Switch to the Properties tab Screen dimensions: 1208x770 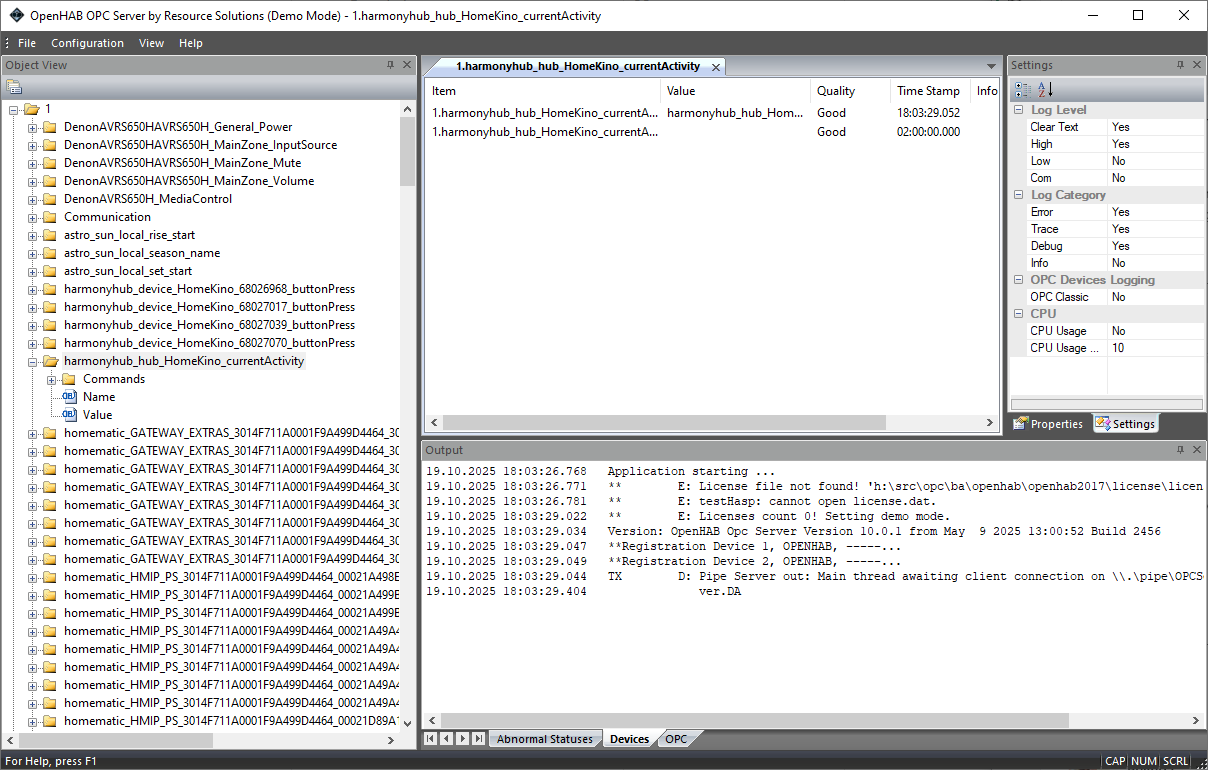1048,424
